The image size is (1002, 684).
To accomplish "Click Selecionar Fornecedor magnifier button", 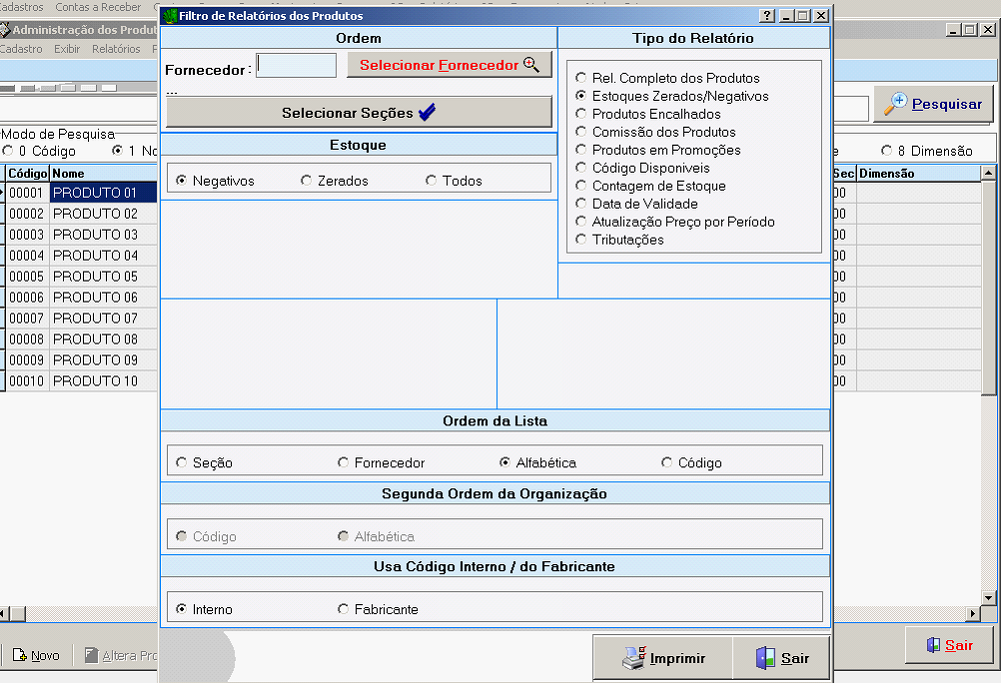I will click(449, 65).
